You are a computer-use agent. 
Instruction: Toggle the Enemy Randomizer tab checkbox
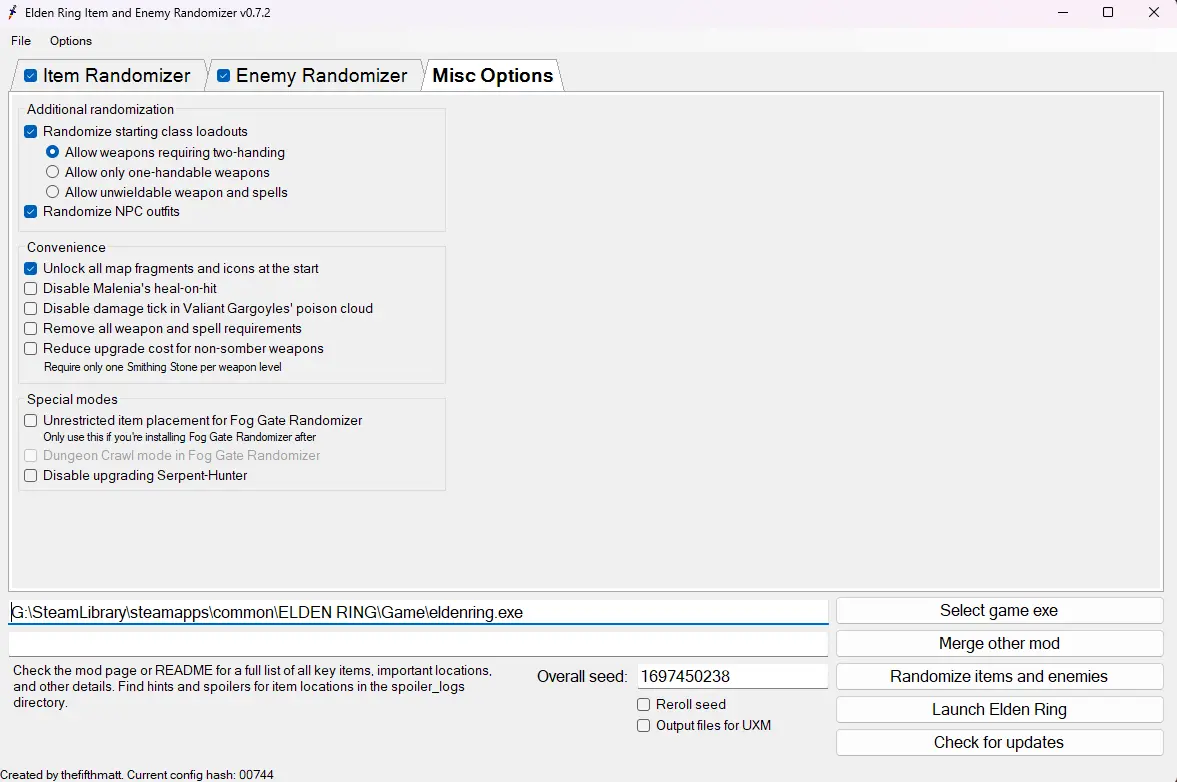click(224, 76)
